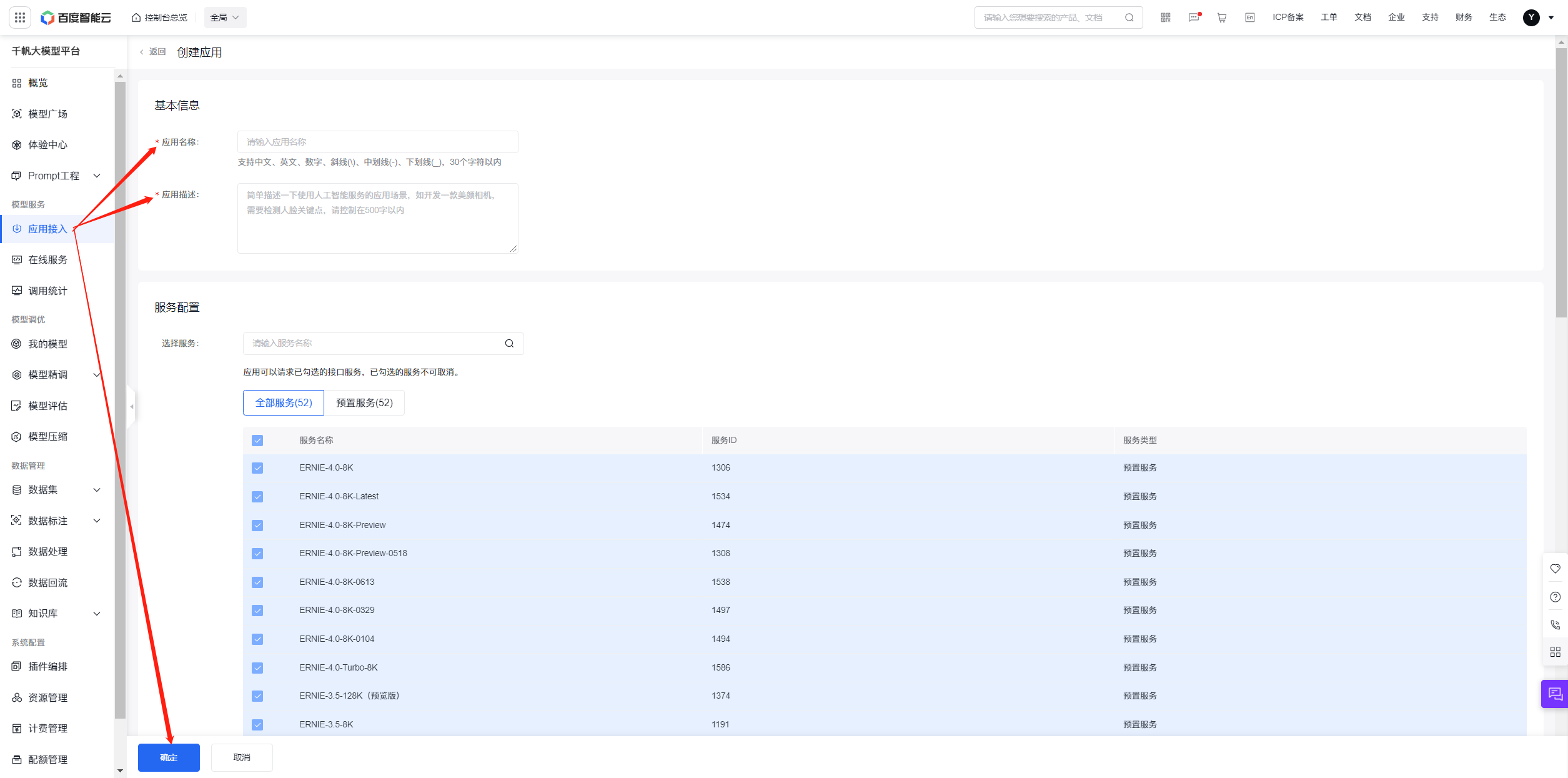Screen dimensions: 1568x778
Task: Click the phone contact icon on right
Action: click(1555, 625)
